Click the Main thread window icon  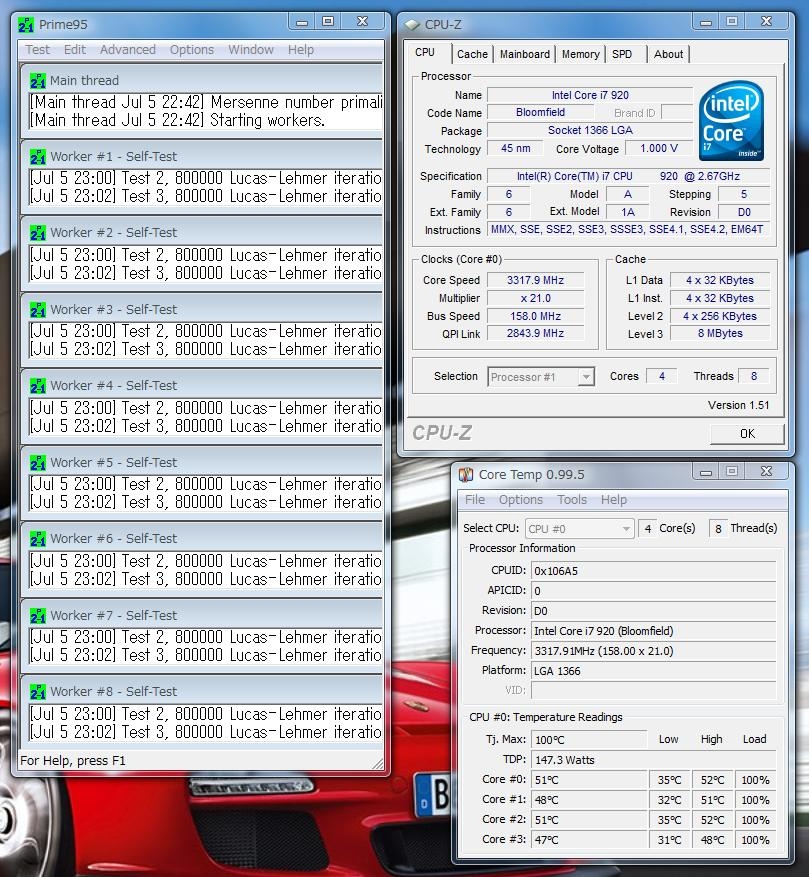[x=38, y=81]
